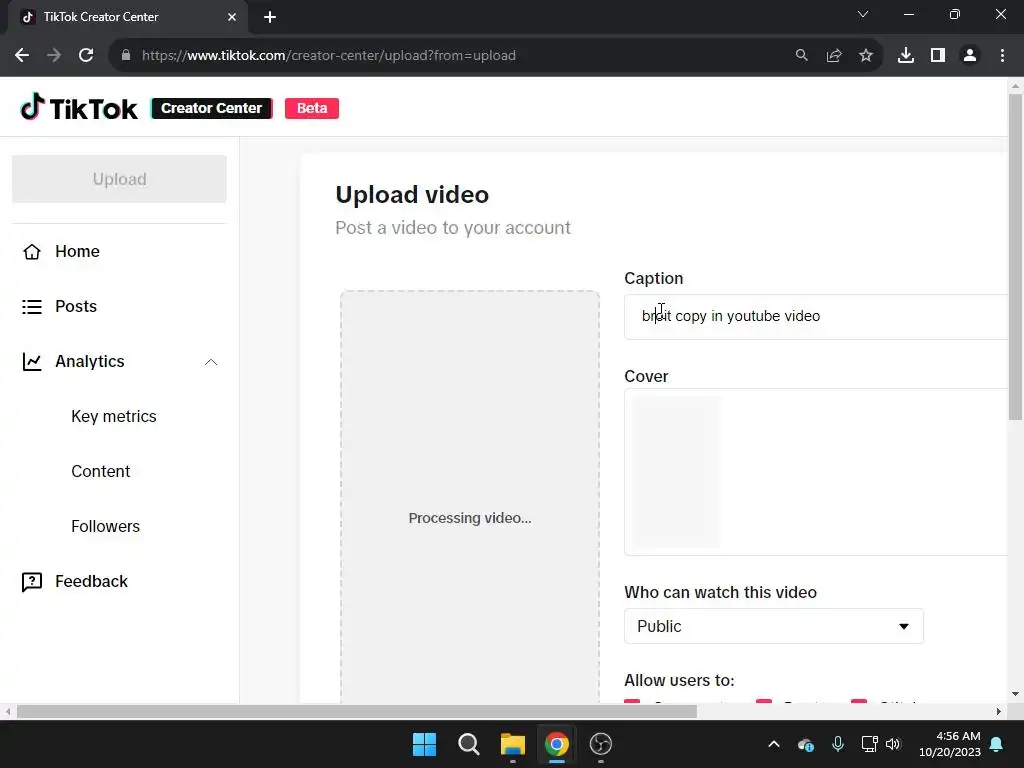The width and height of the screenshot is (1024, 768).
Task: Open the Windows Start menu
Action: click(424, 744)
